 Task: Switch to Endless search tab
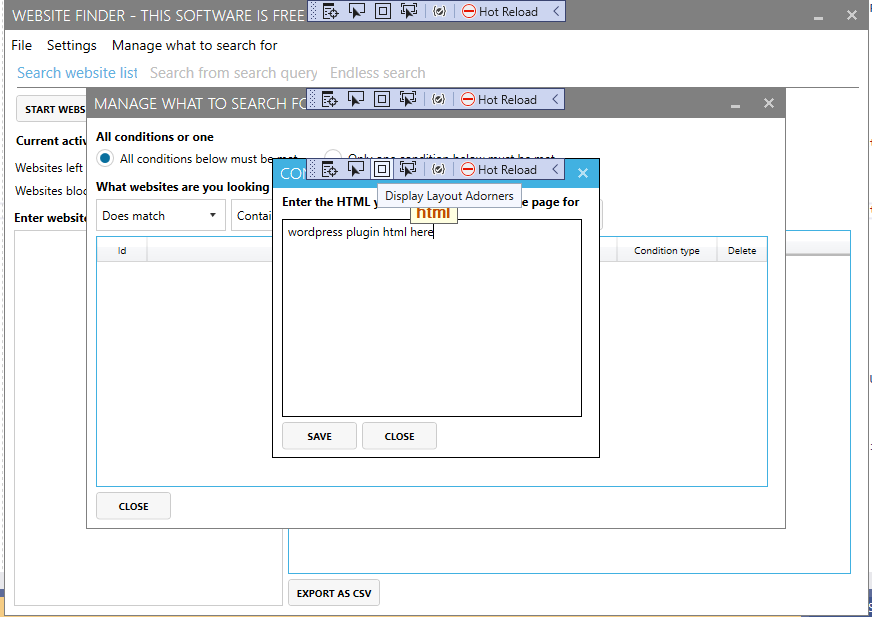click(x=378, y=73)
